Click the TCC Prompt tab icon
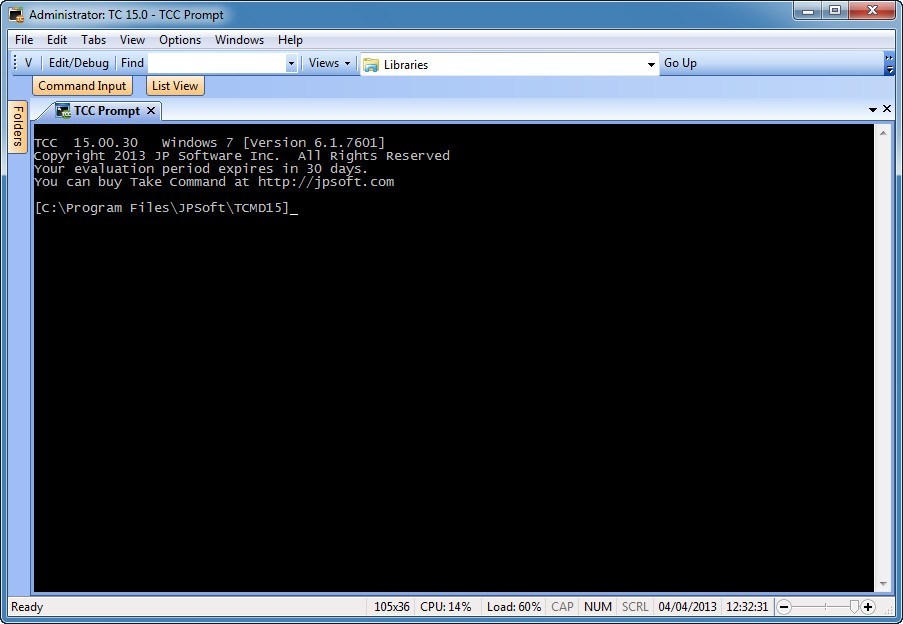This screenshot has width=903, height=624. click(x=63, y=111)
